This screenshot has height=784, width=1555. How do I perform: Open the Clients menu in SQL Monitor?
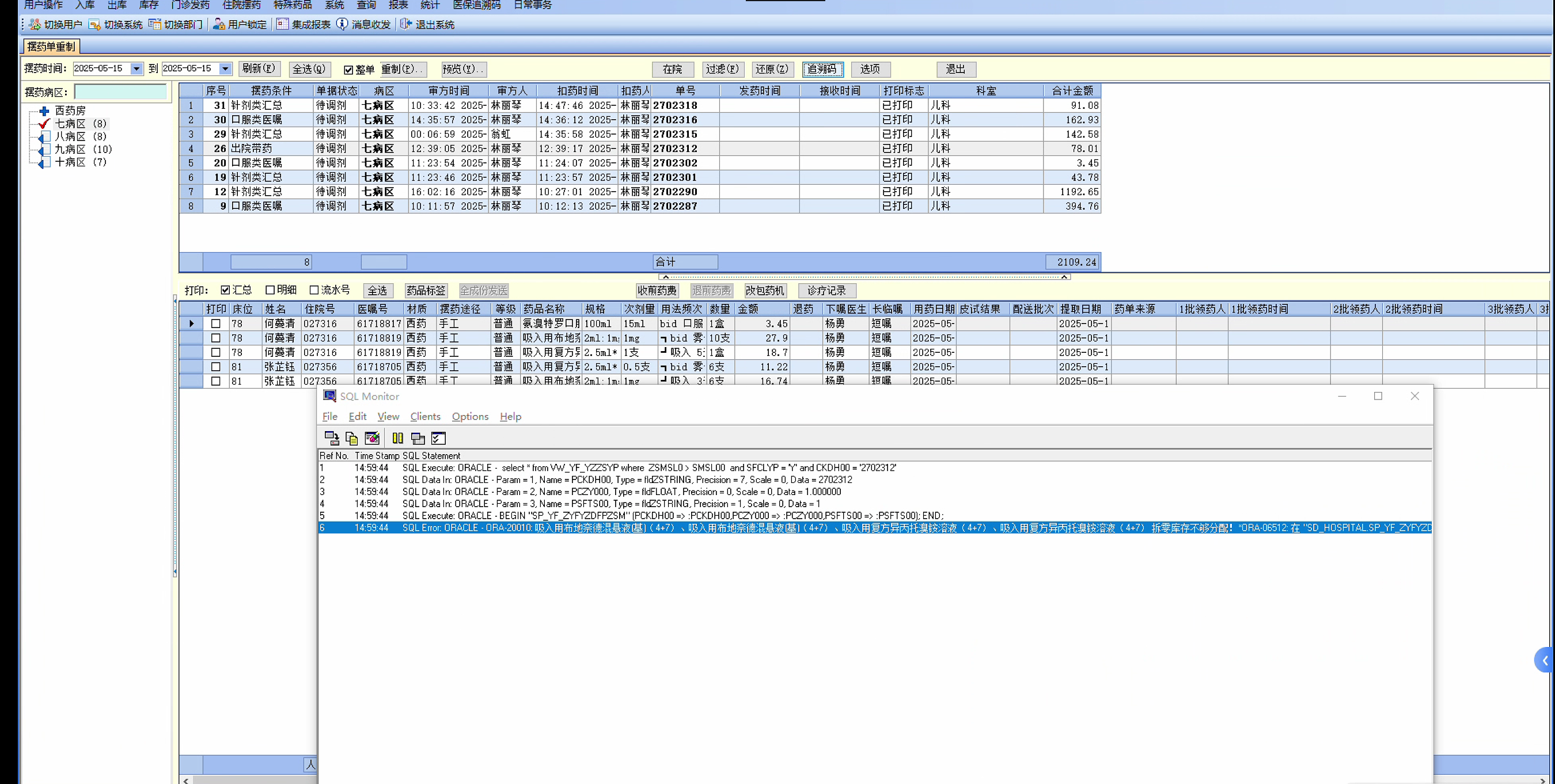[x=425, y=416]
